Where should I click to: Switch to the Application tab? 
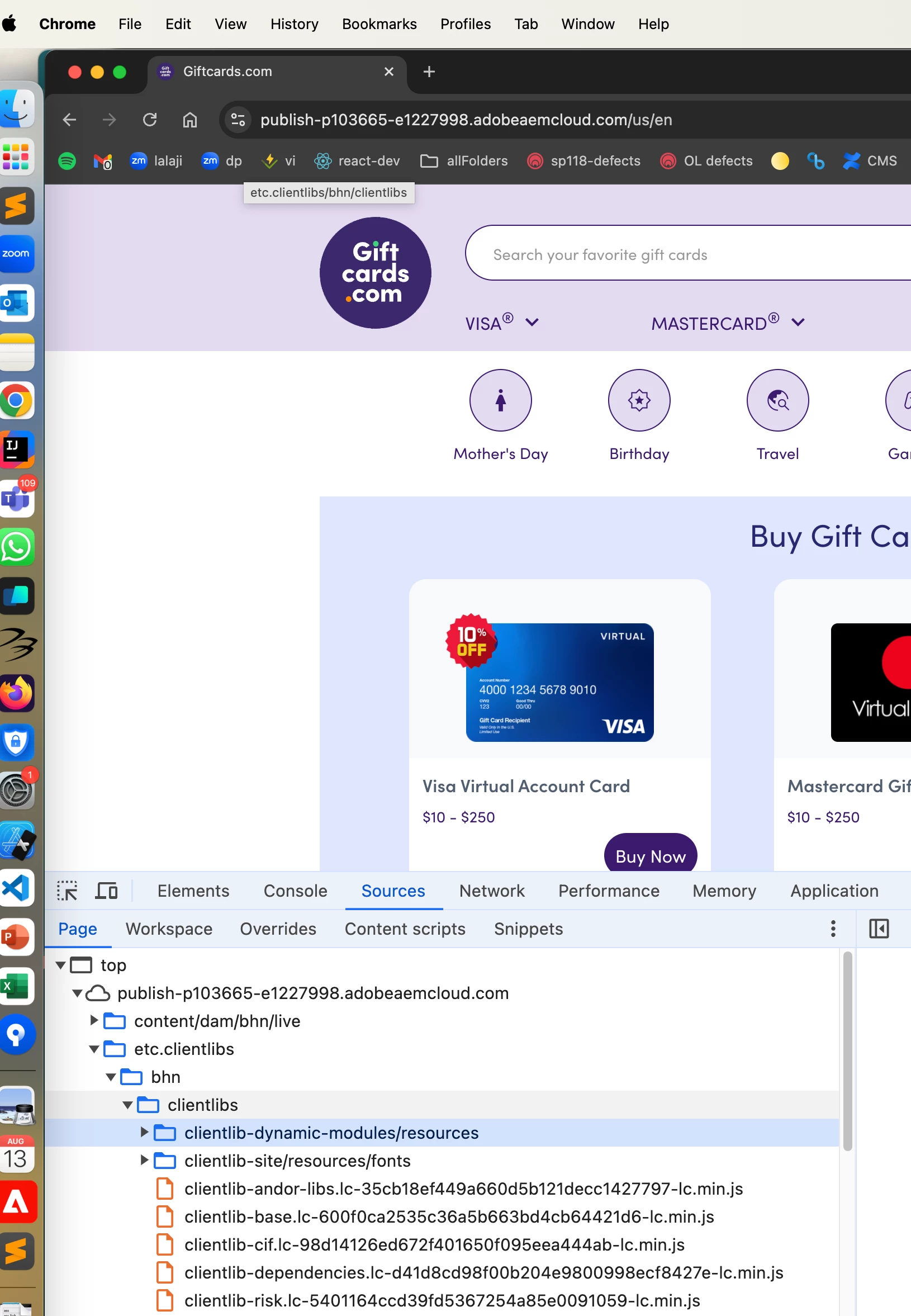pos(834,891)
